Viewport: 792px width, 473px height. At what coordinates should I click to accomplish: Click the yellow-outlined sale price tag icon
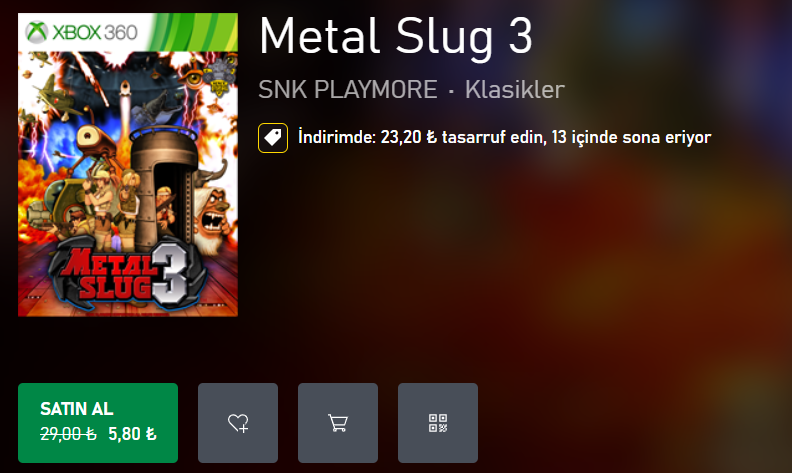tap(273, 137)
